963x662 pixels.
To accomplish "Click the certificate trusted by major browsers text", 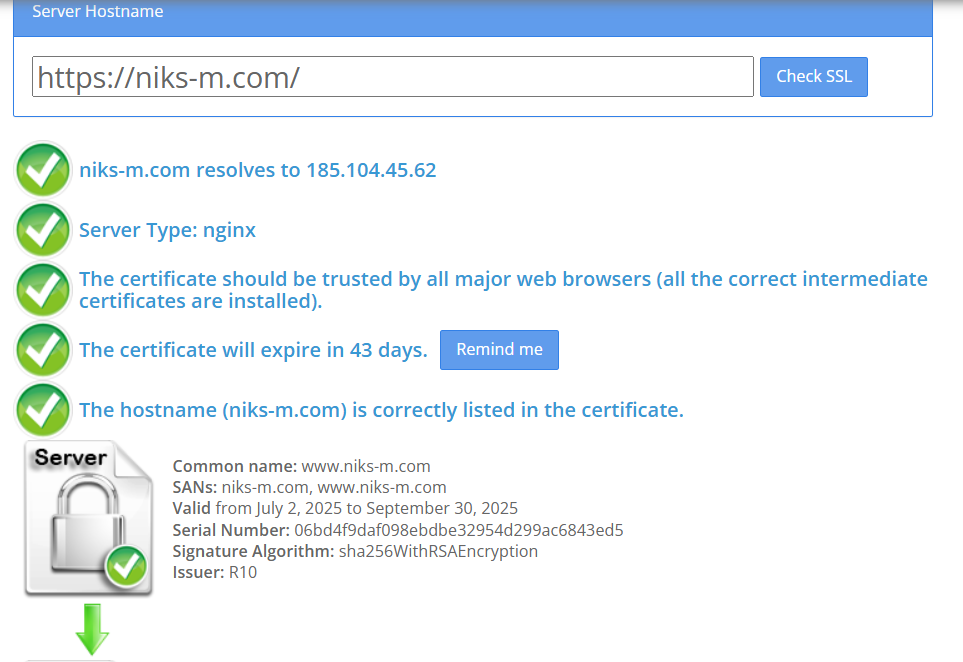I will tap(503, 290).
